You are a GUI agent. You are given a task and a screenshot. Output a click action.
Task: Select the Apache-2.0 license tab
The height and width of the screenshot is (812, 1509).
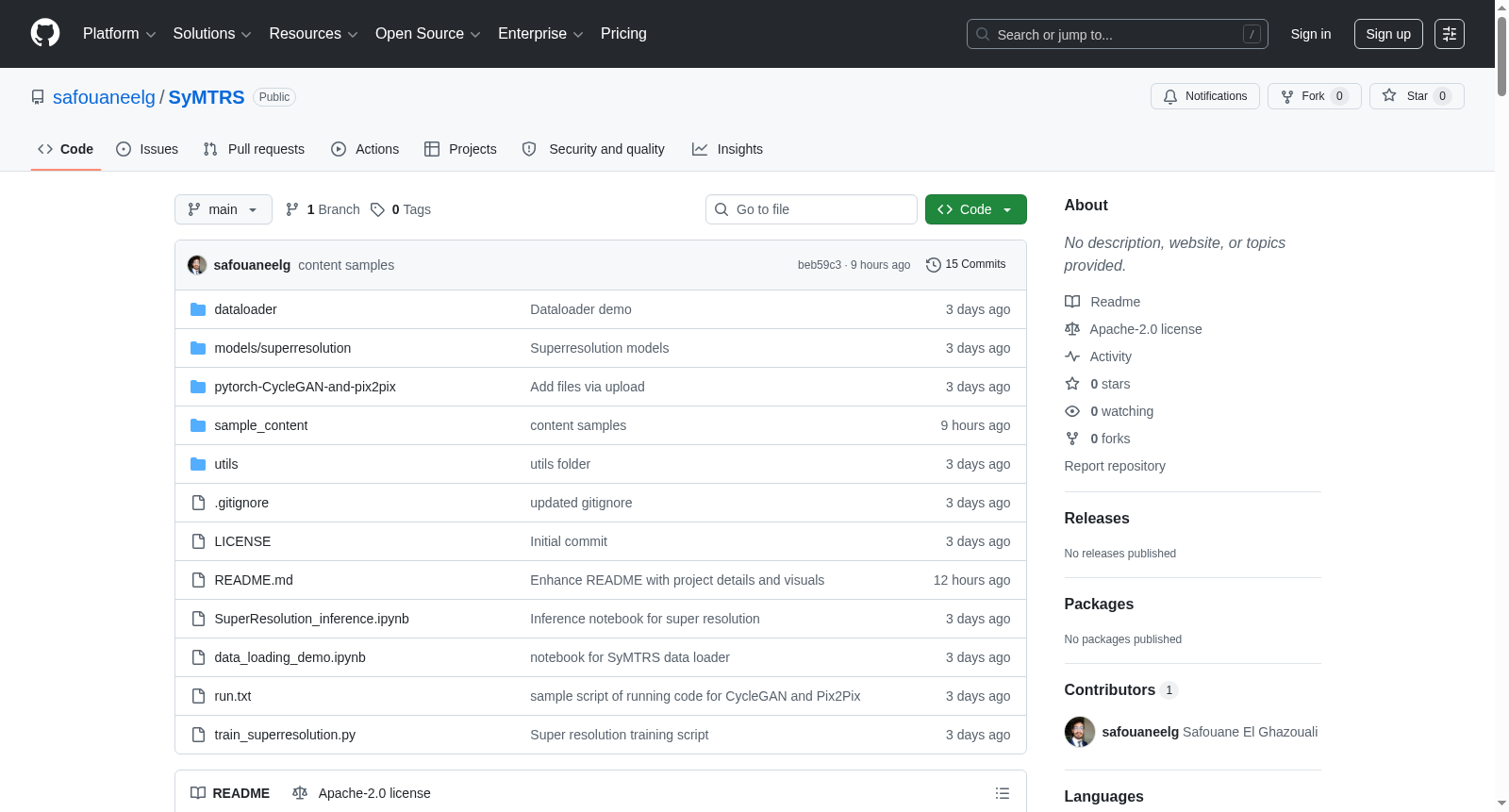tap(361, 793)
